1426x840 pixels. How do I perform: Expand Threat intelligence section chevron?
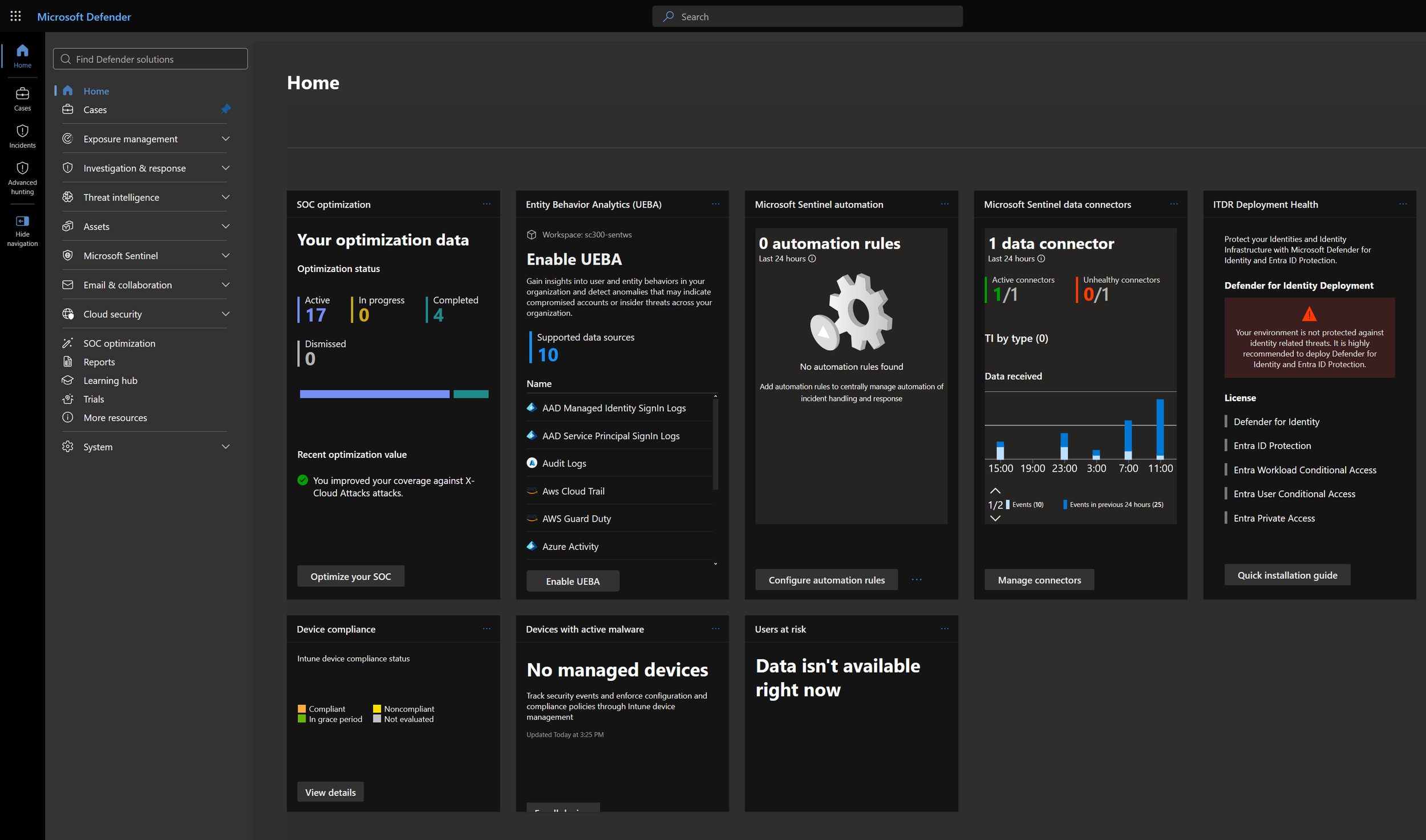226,197
